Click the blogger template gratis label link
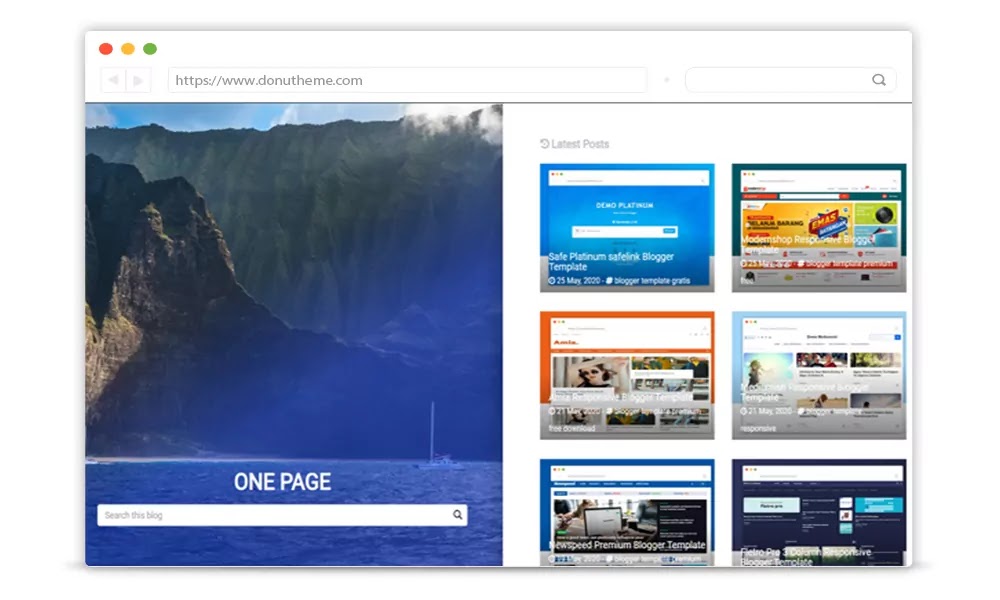Screen dimensions: 1000x600 [x=652, y=281]
